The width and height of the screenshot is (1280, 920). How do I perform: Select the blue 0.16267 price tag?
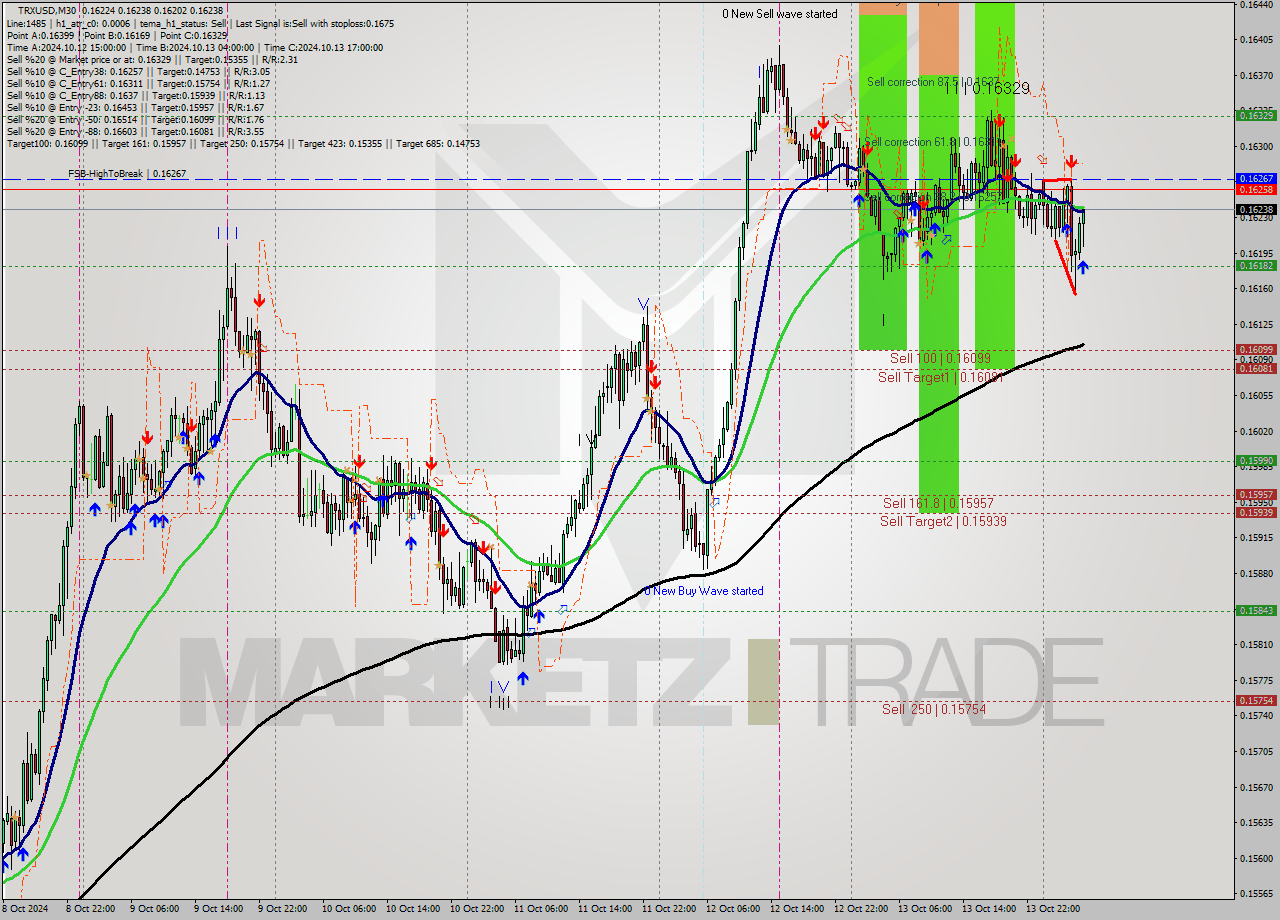pos(1256,179)
